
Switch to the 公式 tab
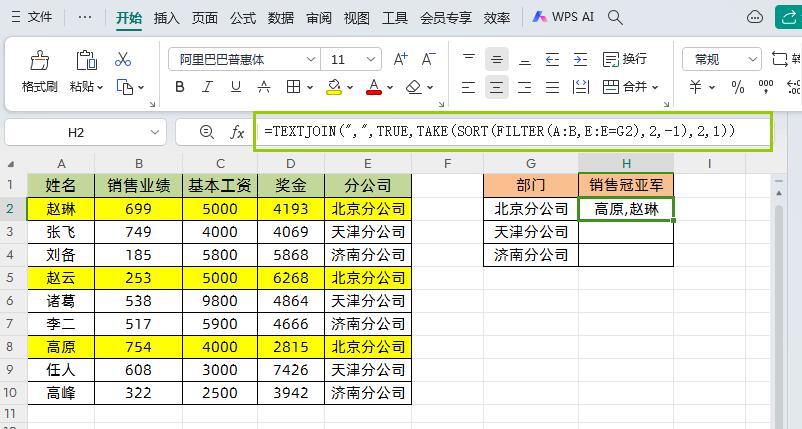242,18
